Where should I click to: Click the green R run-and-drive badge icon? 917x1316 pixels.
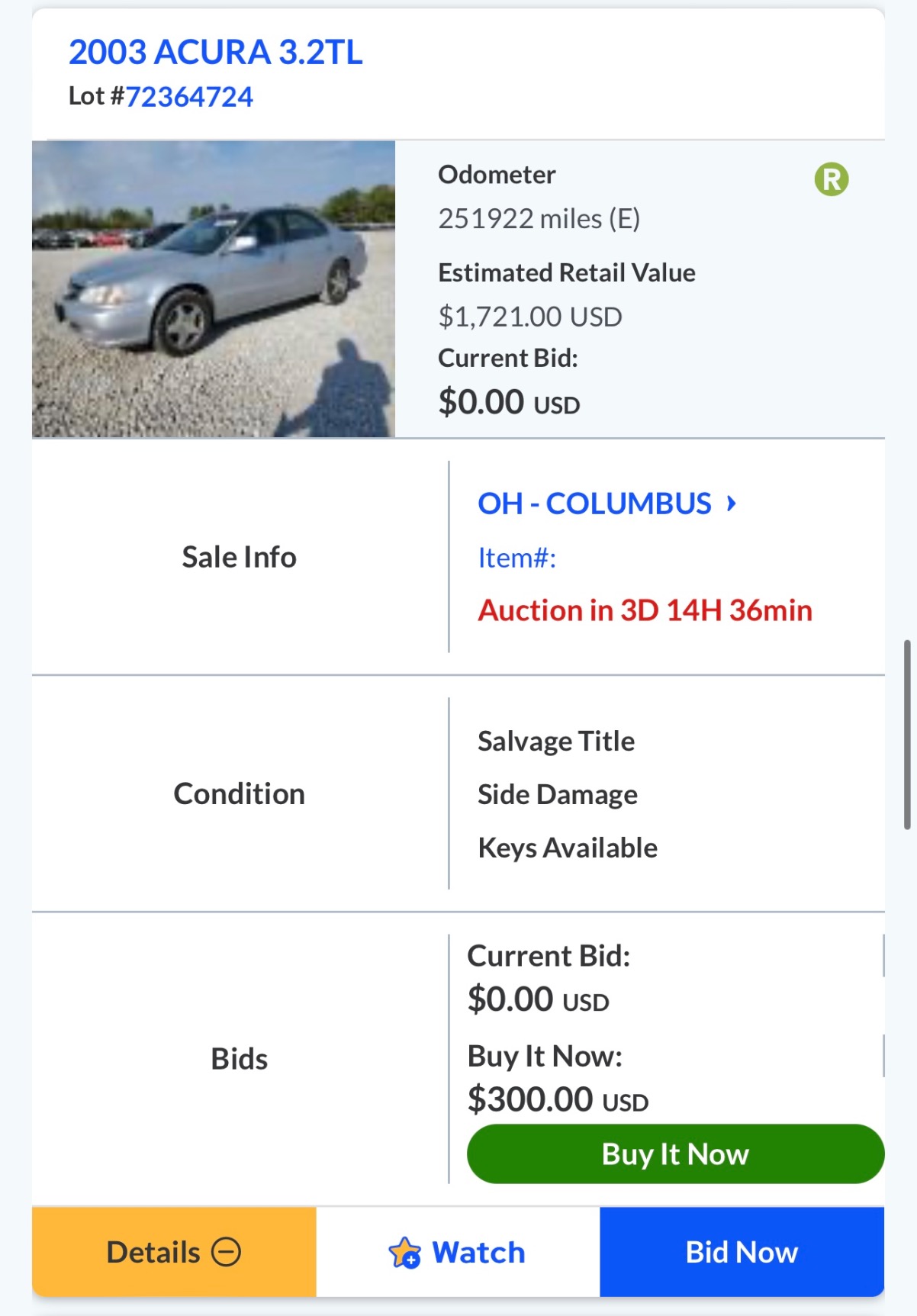pos(831,180)
